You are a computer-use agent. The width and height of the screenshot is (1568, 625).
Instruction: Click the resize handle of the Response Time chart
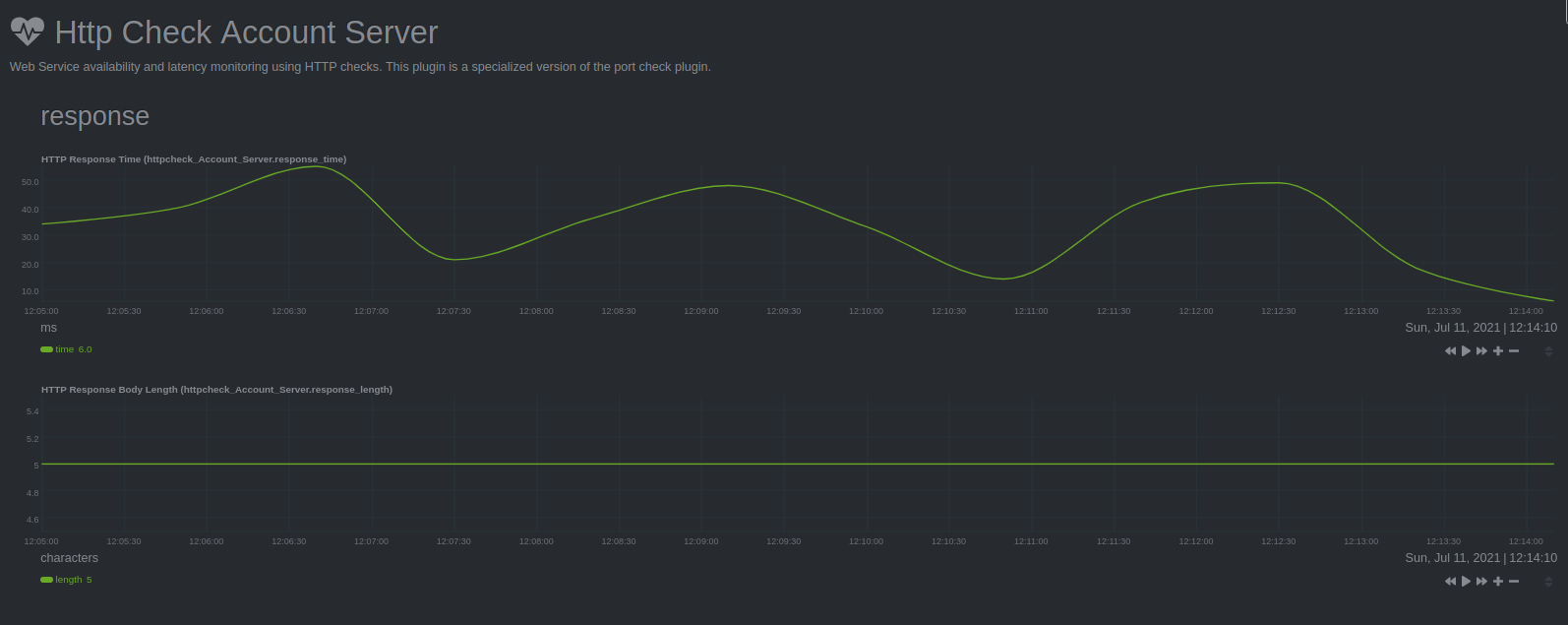[x=1548, y=351]
